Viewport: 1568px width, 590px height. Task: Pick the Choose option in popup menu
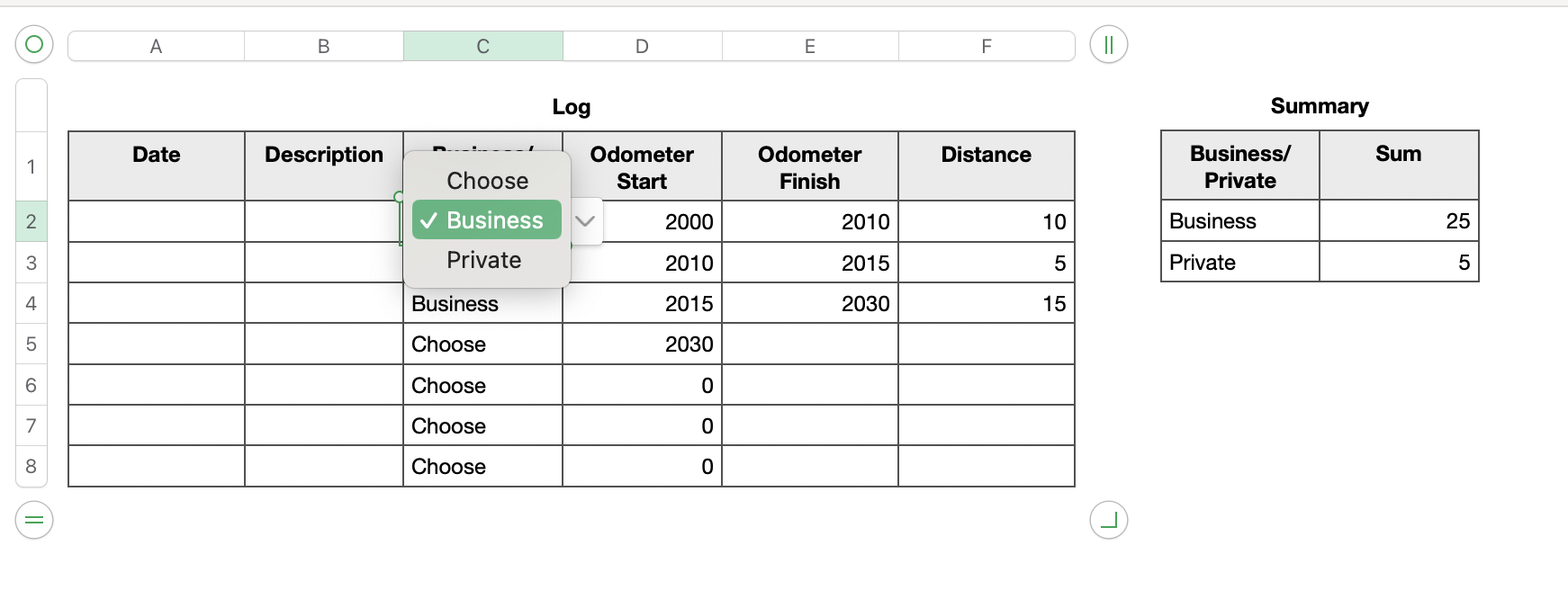(x=487, y=181)
